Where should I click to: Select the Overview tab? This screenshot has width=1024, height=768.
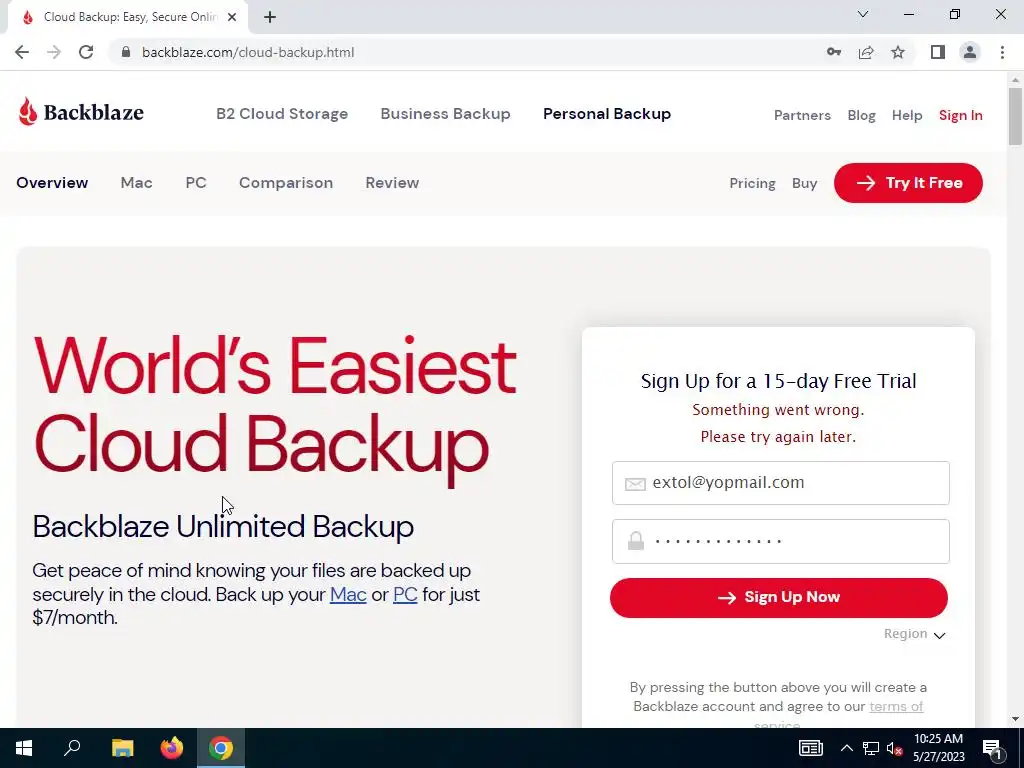52,183
